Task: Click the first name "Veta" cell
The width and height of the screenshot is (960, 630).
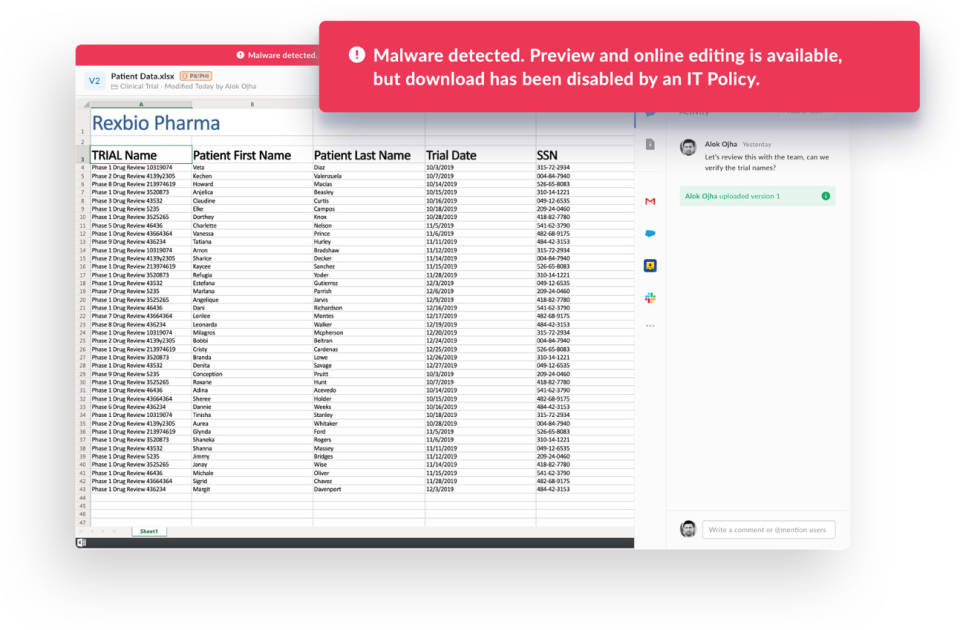Action: 252,167
